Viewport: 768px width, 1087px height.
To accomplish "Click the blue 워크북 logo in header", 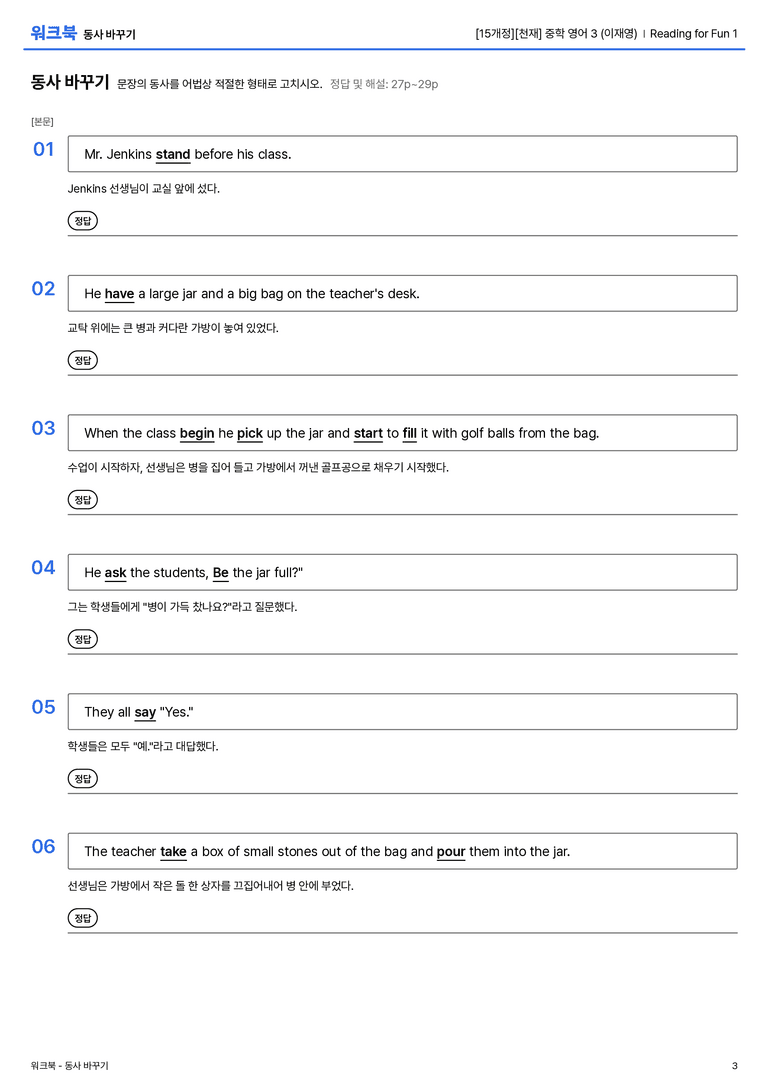I will (53, 33).
